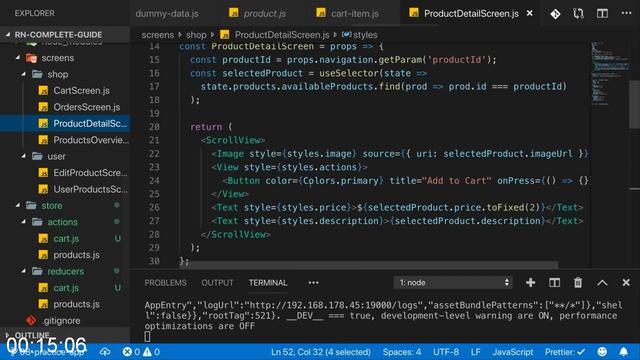Switch to the product.js tab
Image resolution: width=640 pixels, height=360 pixels.
tap(257, 13)
